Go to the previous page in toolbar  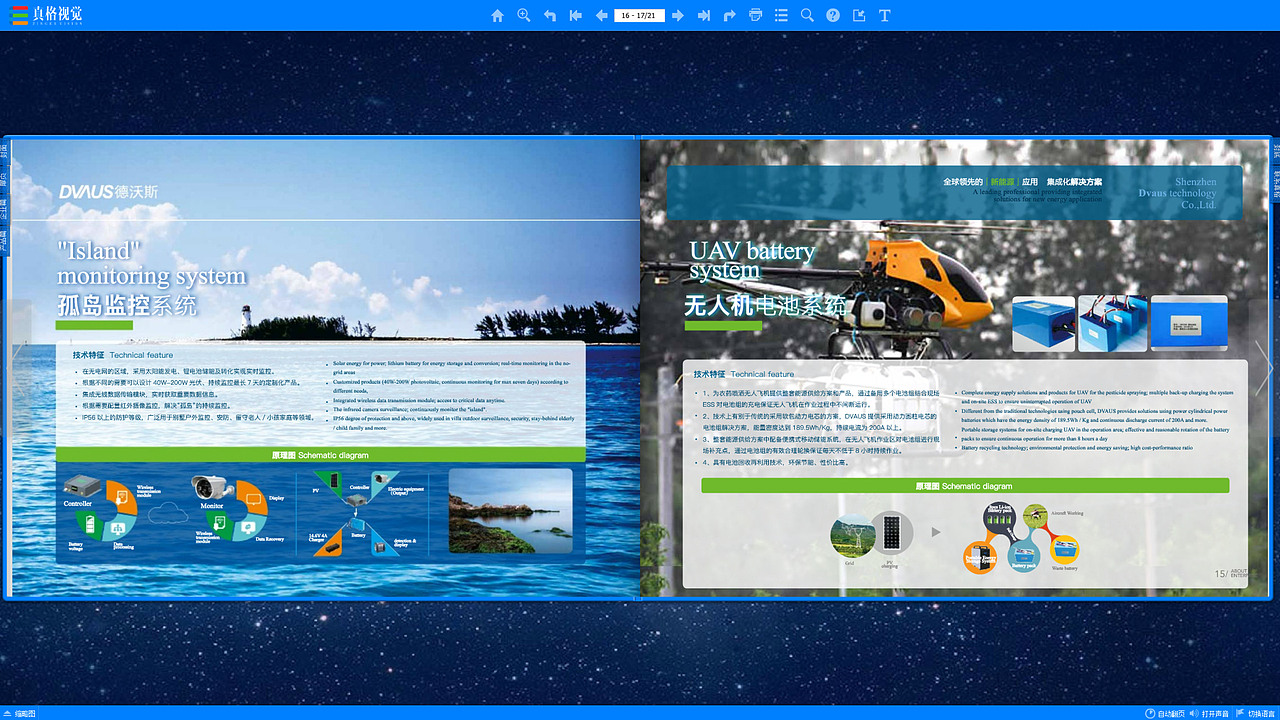coord(601,15)
